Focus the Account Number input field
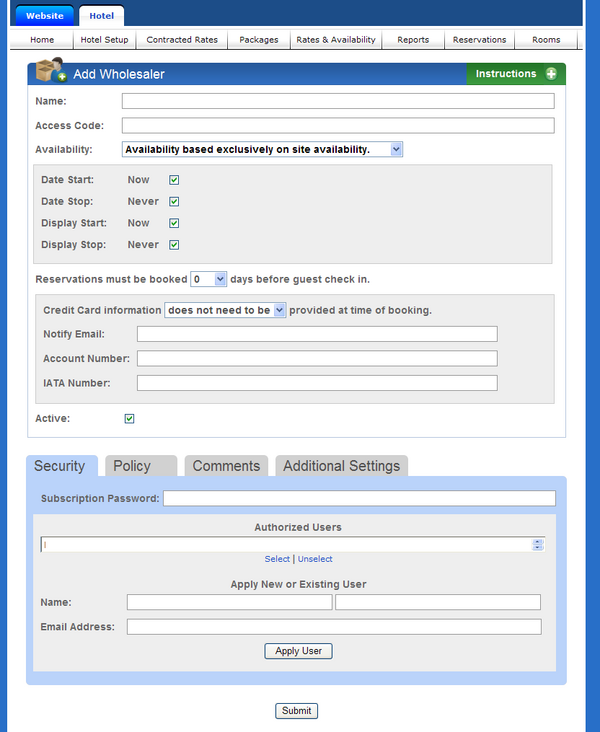 pyautogui.click(x=317, y=358)
